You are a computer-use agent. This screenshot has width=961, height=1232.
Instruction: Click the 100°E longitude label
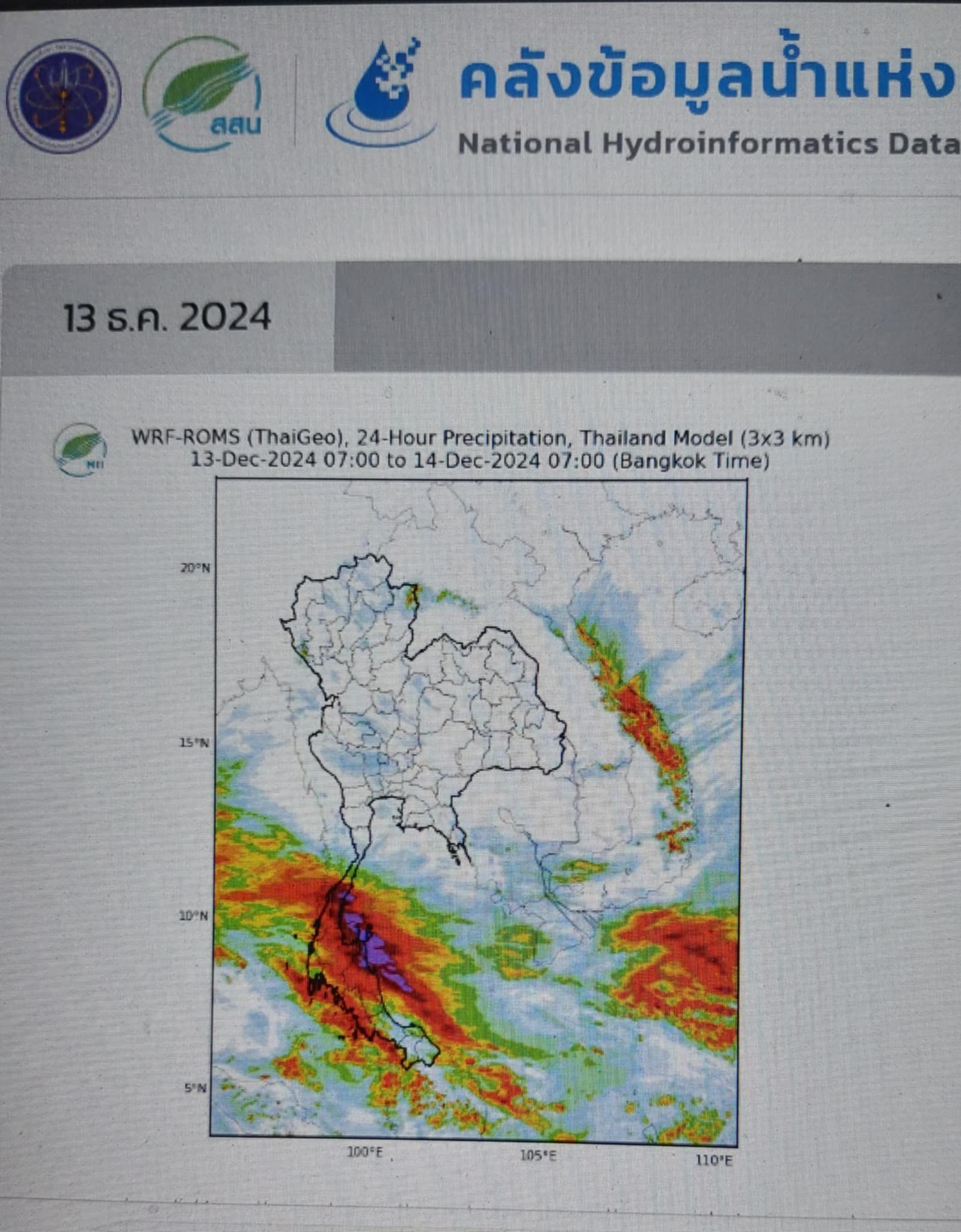(x=365, y=1153)
